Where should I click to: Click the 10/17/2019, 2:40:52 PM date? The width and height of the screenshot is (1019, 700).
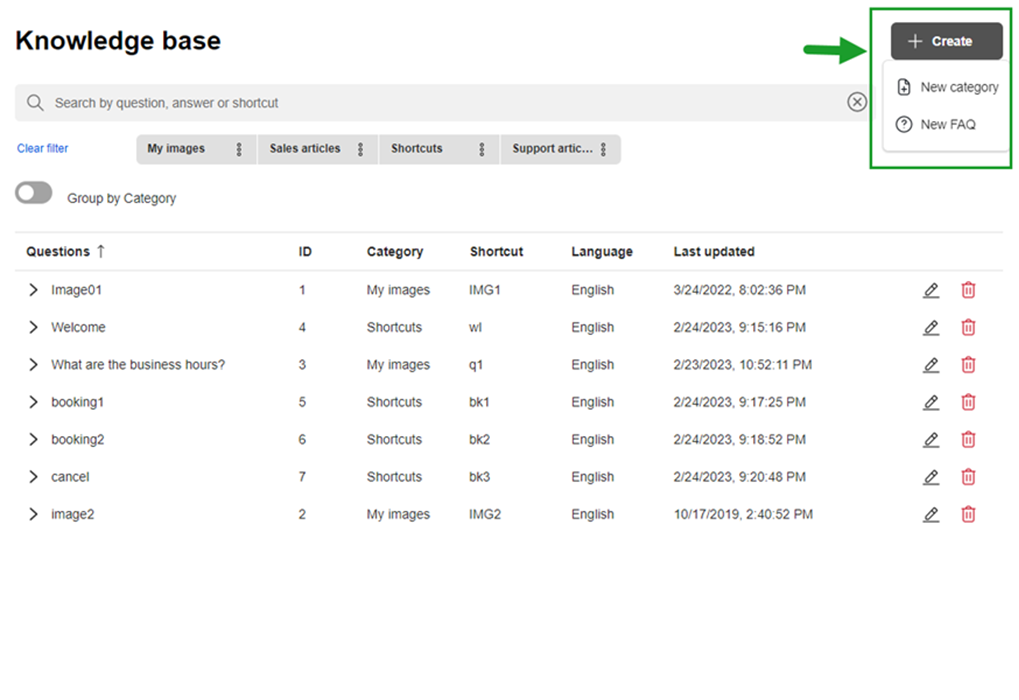(743, 514)
